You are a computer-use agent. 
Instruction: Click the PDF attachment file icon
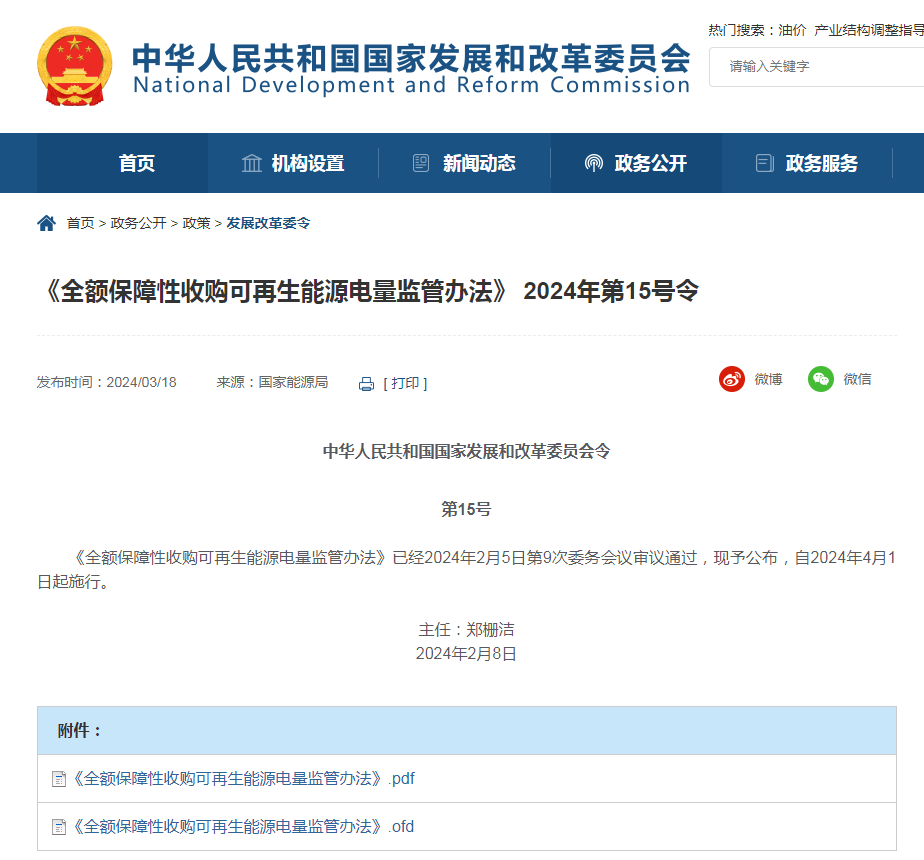tap(59, 779)
